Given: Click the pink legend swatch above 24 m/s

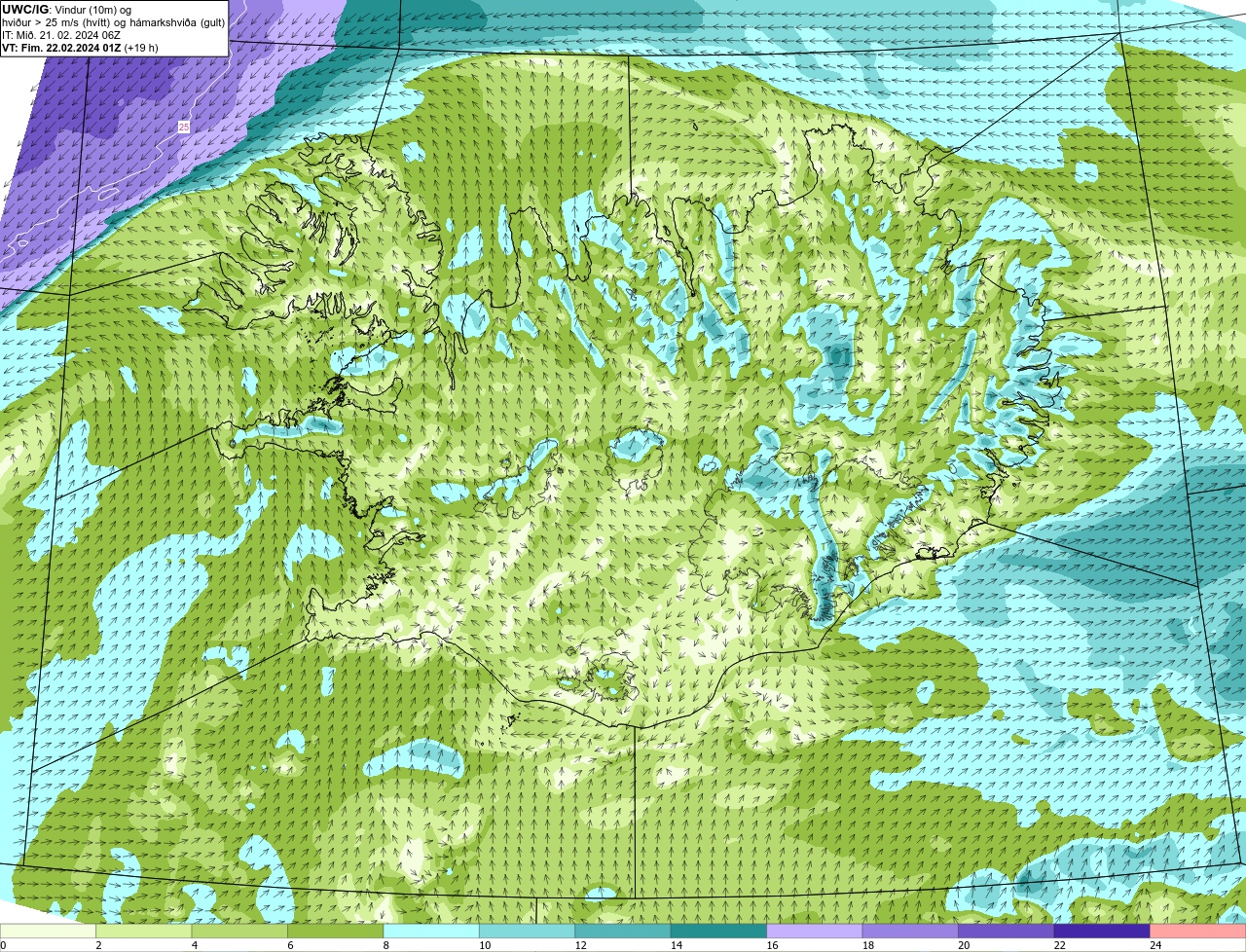Looking at the screenshot, I should tap(1198, 931).
